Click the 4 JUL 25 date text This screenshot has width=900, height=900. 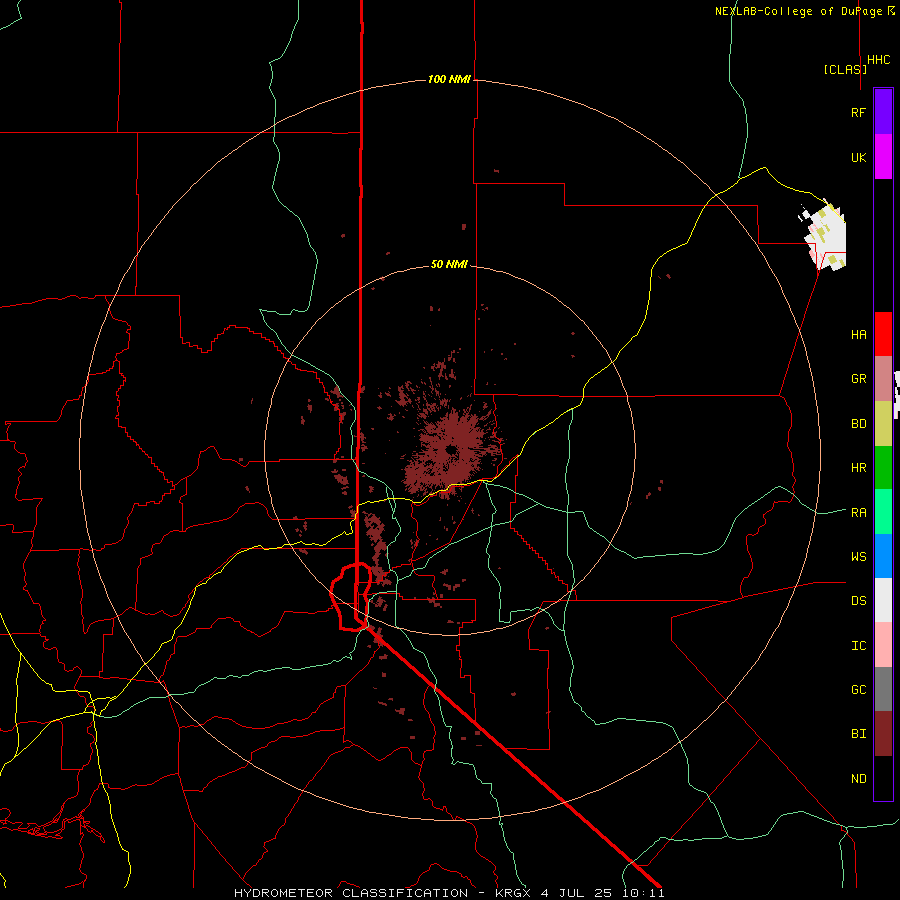click(577, 893)
